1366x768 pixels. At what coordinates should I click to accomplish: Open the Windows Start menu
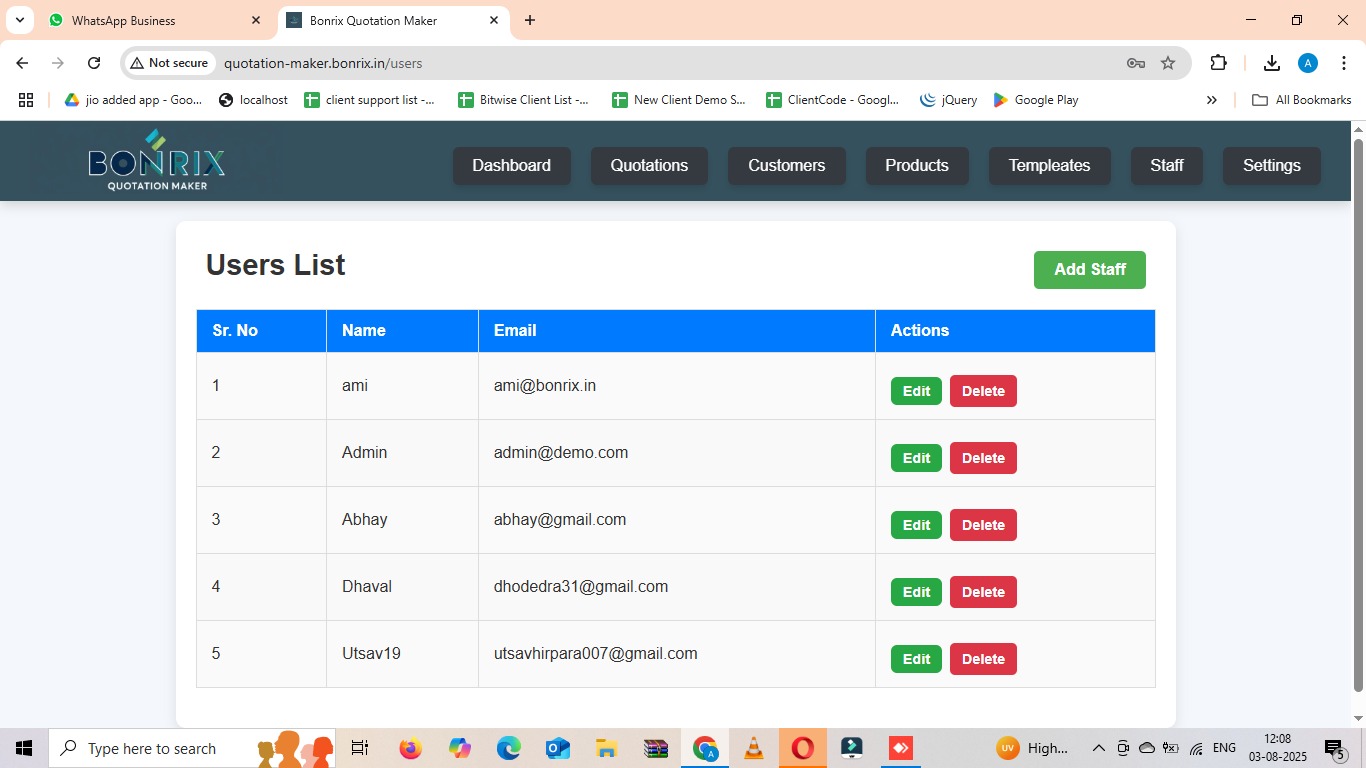click(24, 748)
